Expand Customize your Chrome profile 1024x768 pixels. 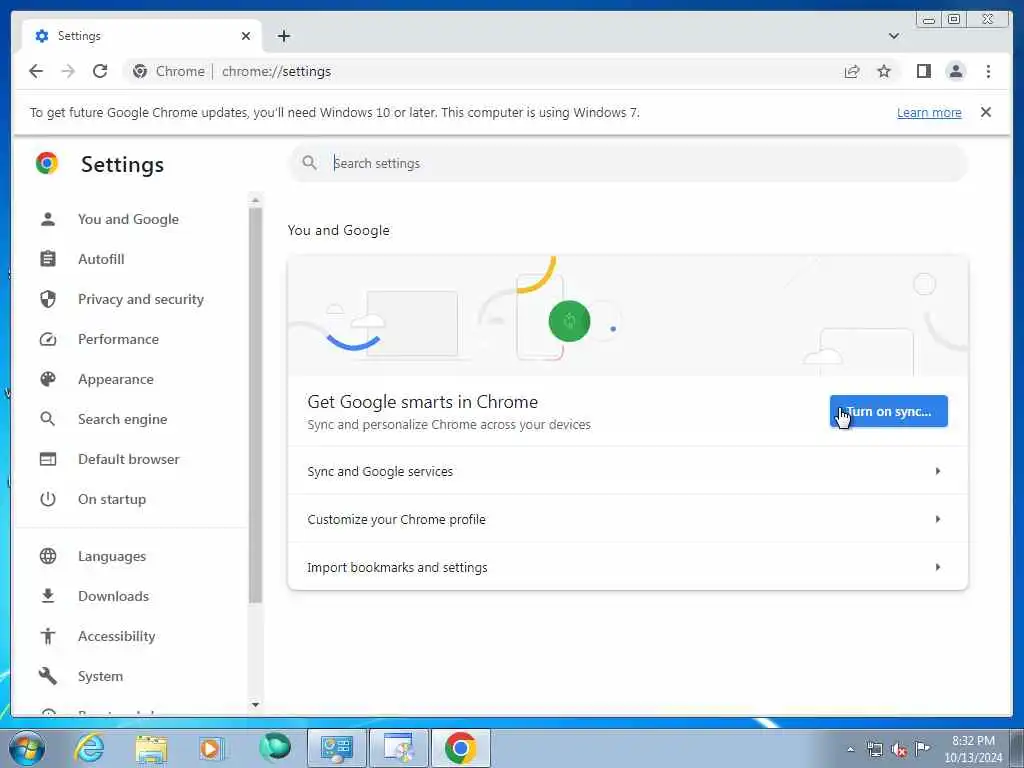628,519
